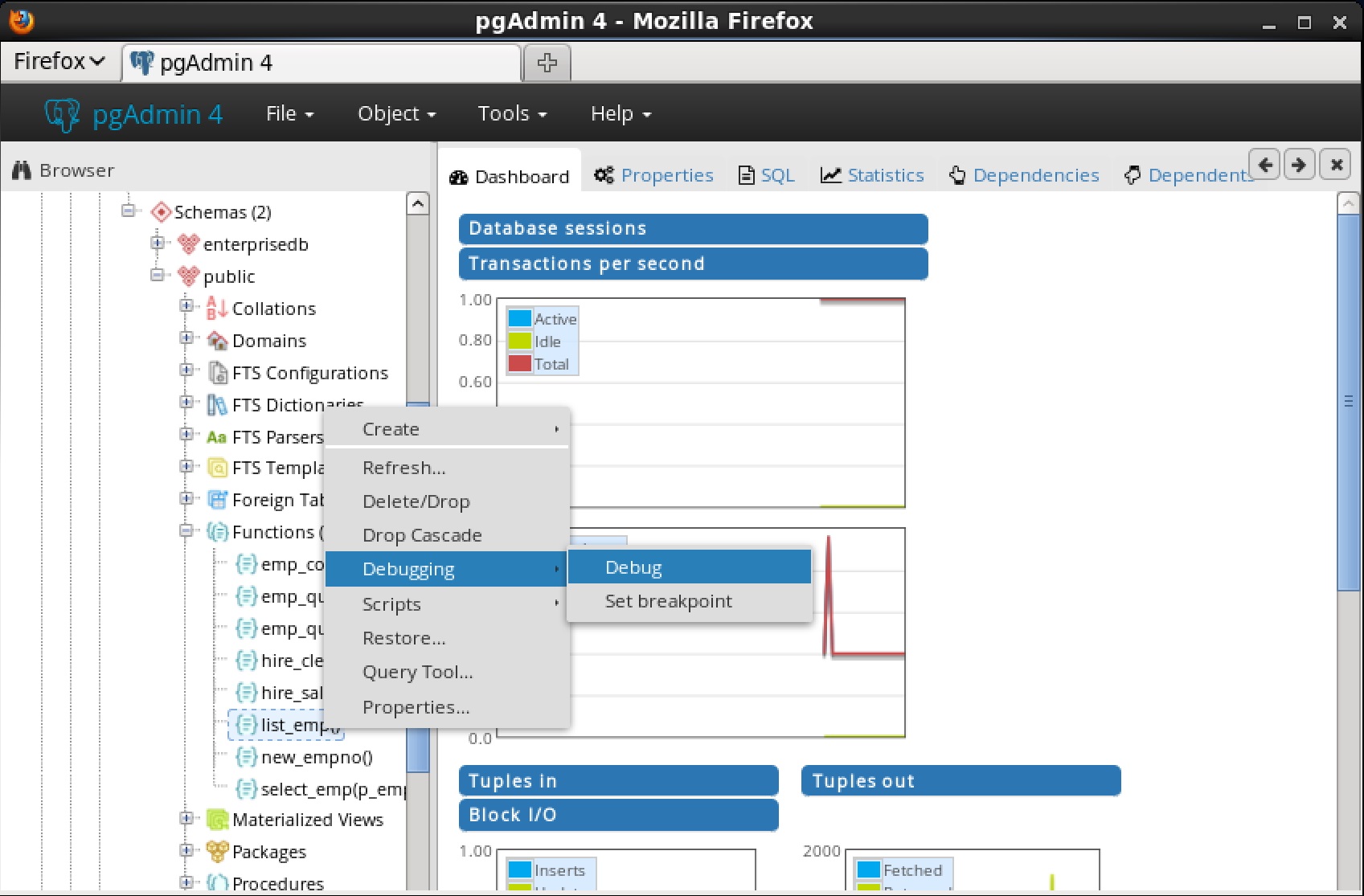Click the Packages node icon

(x=216, y=851)
